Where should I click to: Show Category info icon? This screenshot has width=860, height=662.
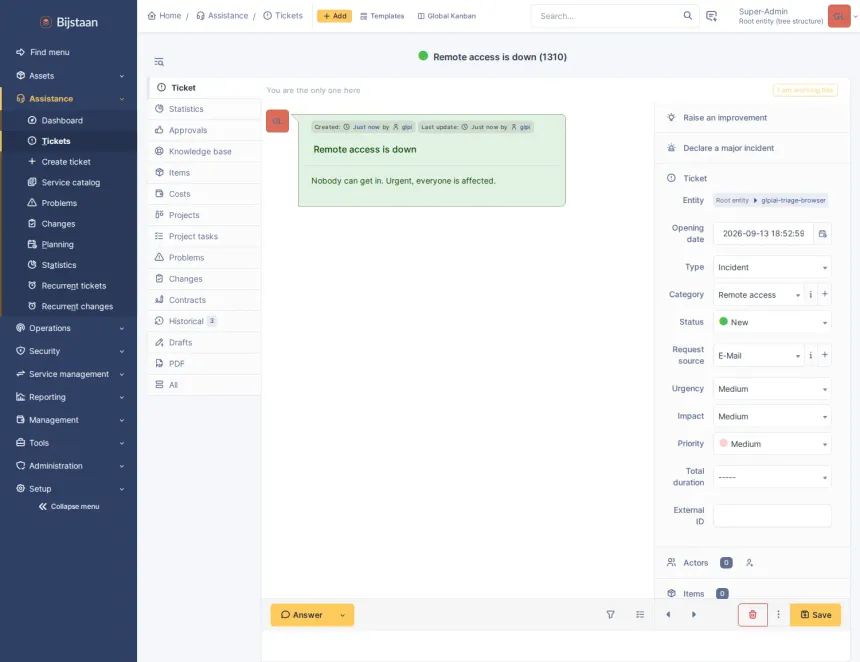tap(811, 295)
